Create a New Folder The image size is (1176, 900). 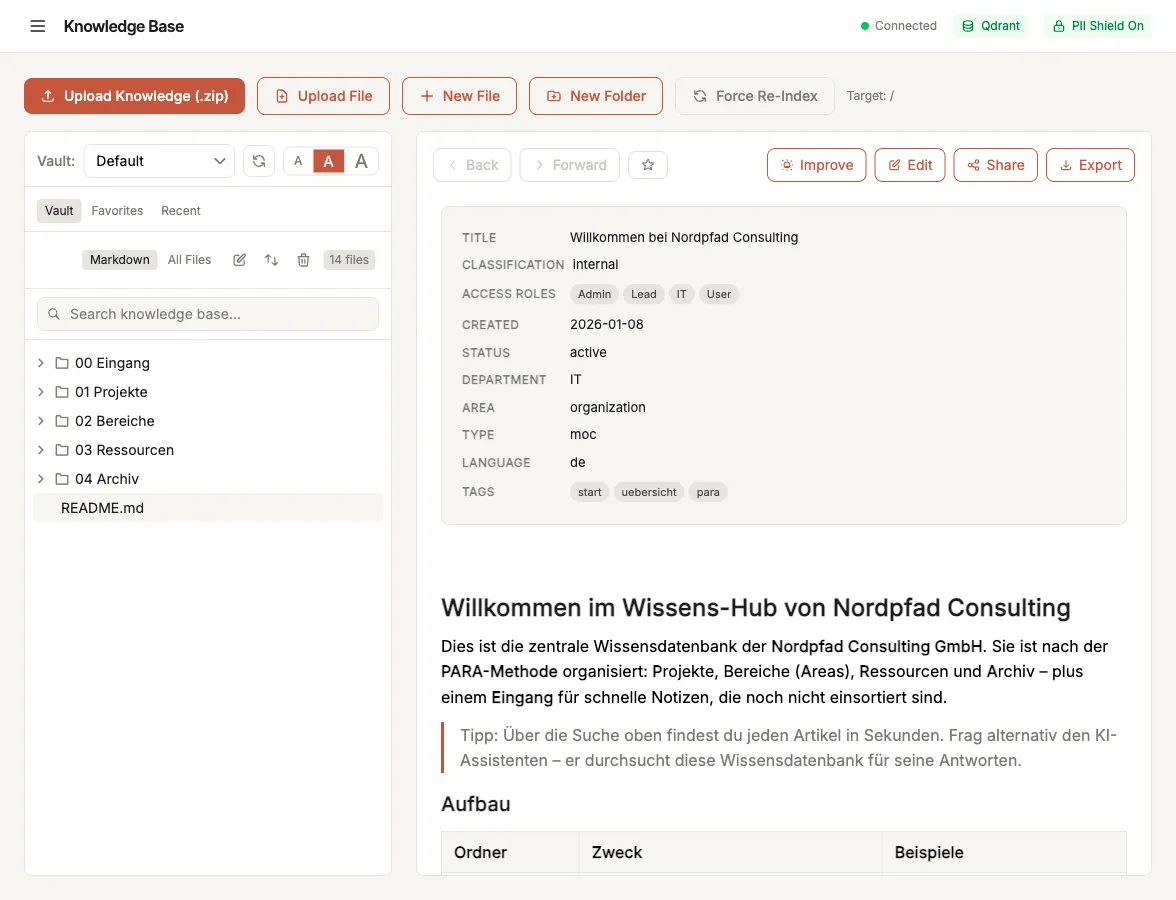[596, 96]
